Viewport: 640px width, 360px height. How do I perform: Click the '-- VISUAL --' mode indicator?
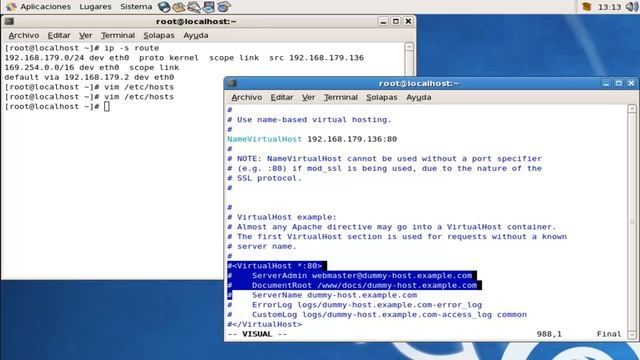coord(257,334)
